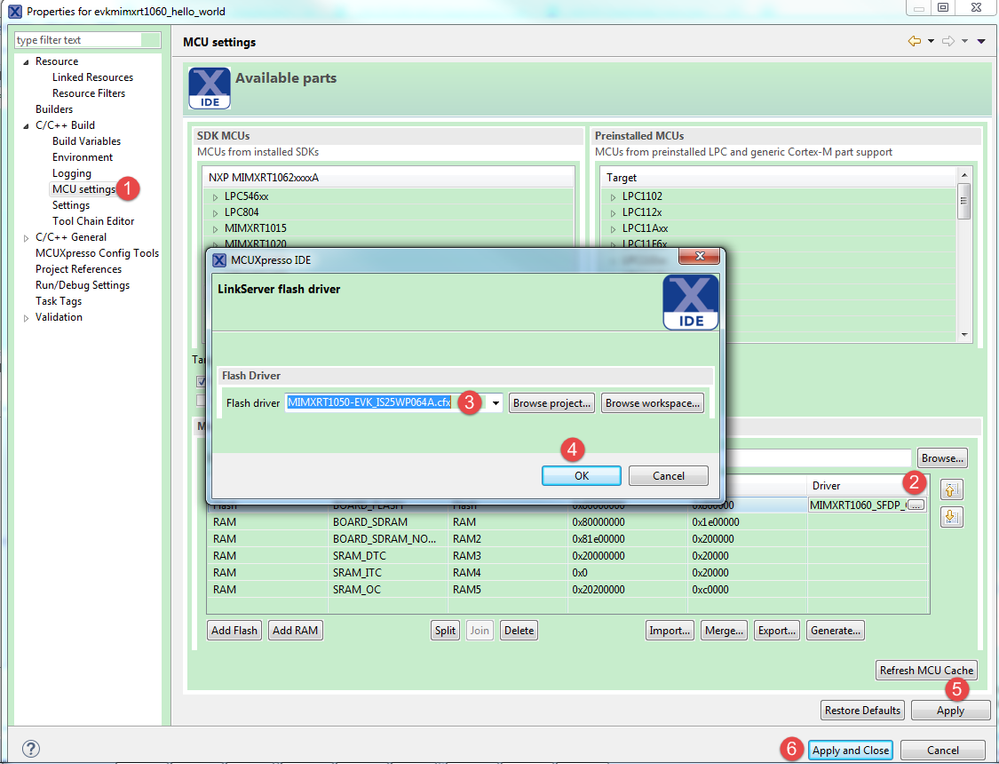The image size is (999, 764).
Task: Click the Flash driver text field
Action: click(387, 403)
